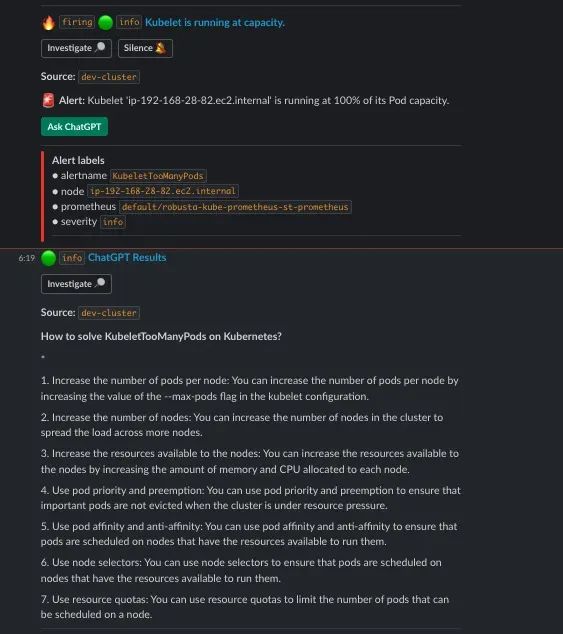The image size is (563, 634).
Task: Click the 6:19 message timestamp
Action: coord(27,258)
